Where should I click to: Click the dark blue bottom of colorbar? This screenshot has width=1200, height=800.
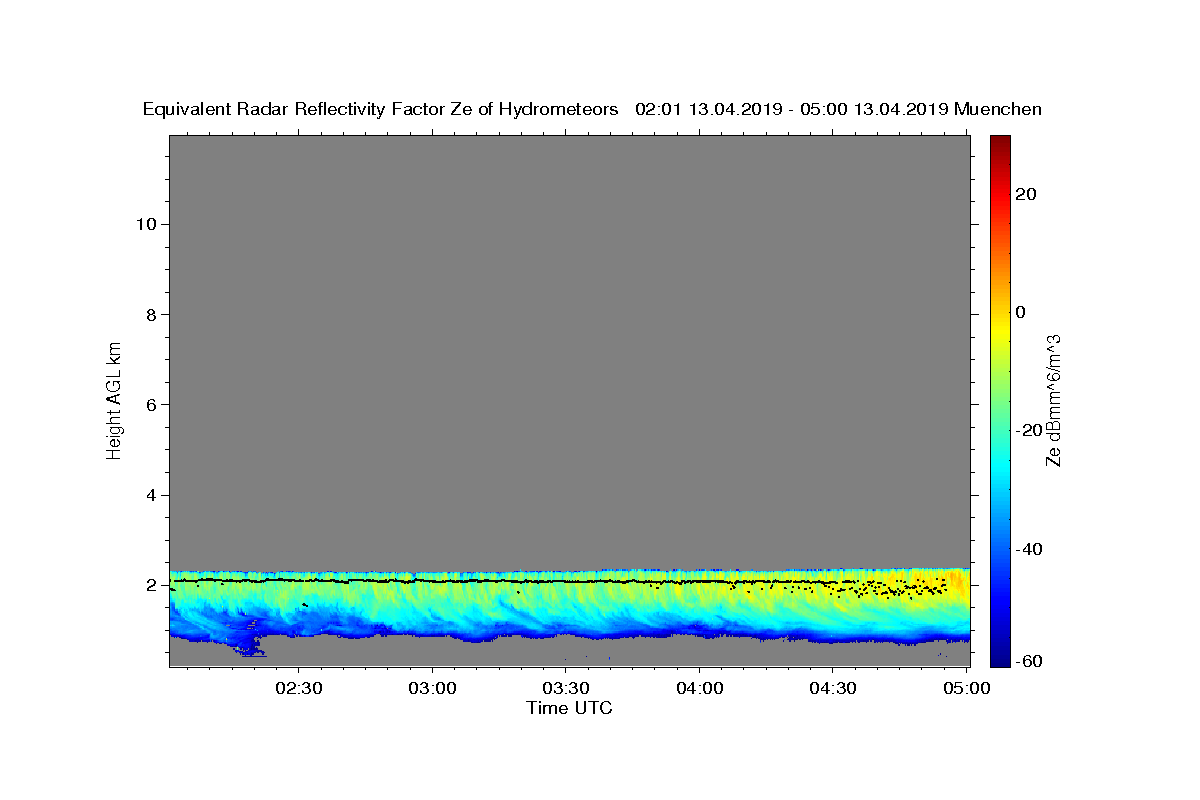tap(1000, 657)
